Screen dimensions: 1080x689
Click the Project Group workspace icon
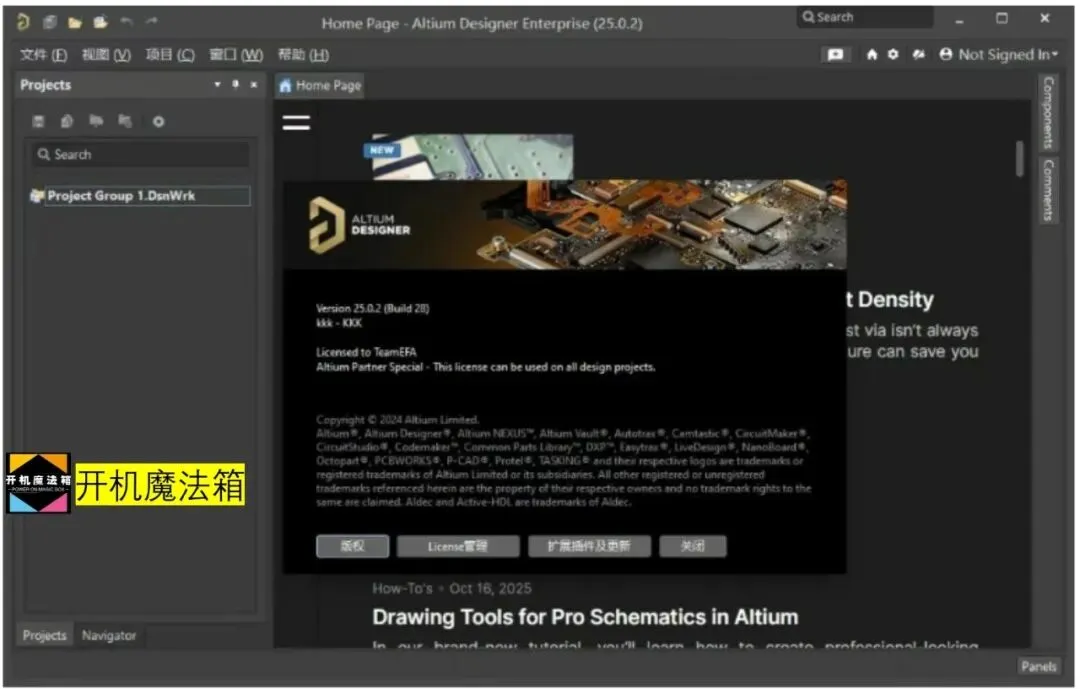37,196
